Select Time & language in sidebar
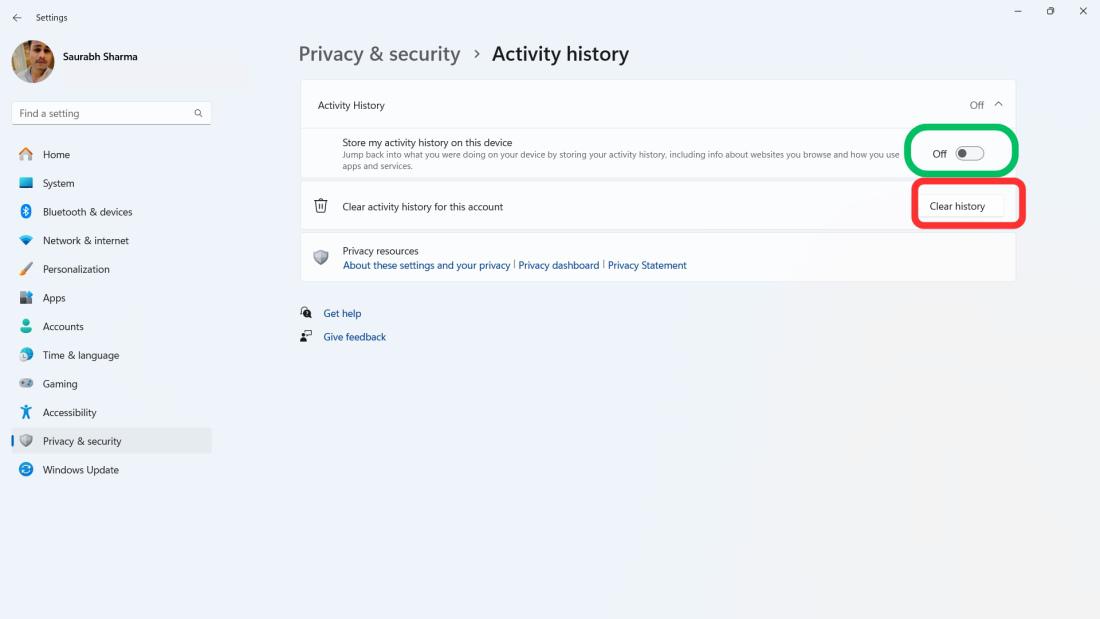The image size is (1100, 619). pyautogui.click(x=80, y=355)
